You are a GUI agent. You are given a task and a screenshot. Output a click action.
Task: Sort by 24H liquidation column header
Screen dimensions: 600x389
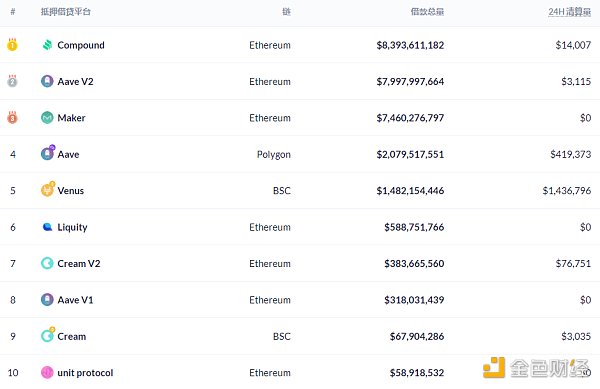coord(569,12)
